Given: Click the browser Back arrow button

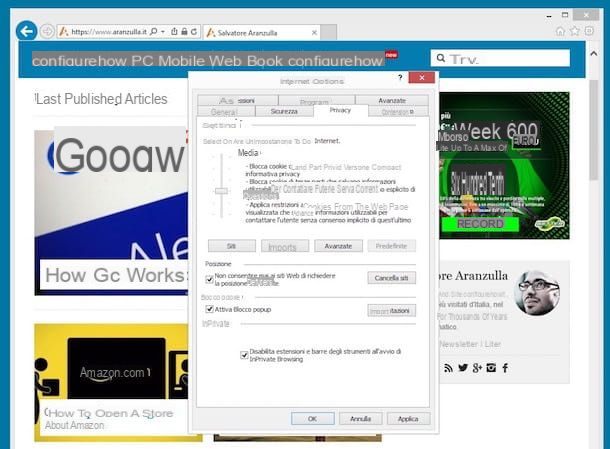Looking at the screenshot, I should pos(26,31).
